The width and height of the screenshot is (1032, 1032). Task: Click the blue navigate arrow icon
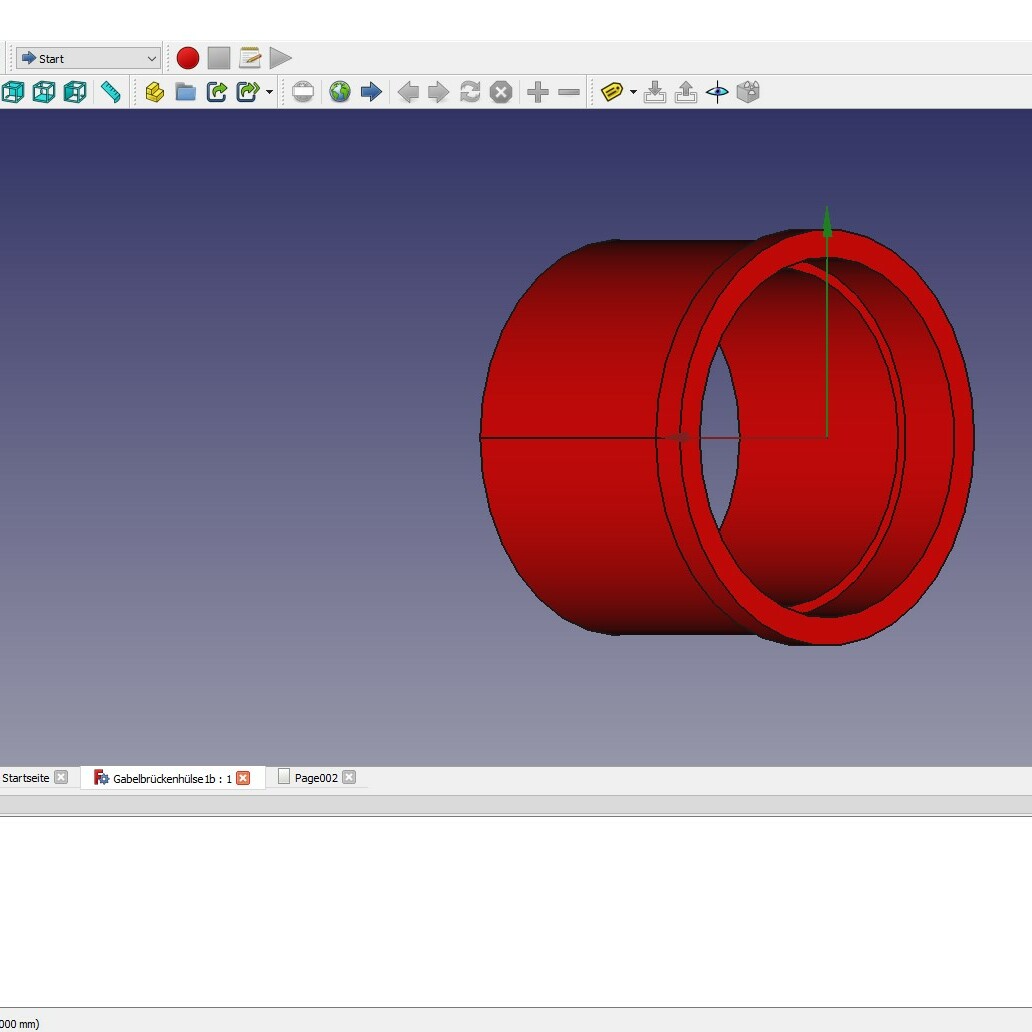pyautogui.click(x=371, y=92)
